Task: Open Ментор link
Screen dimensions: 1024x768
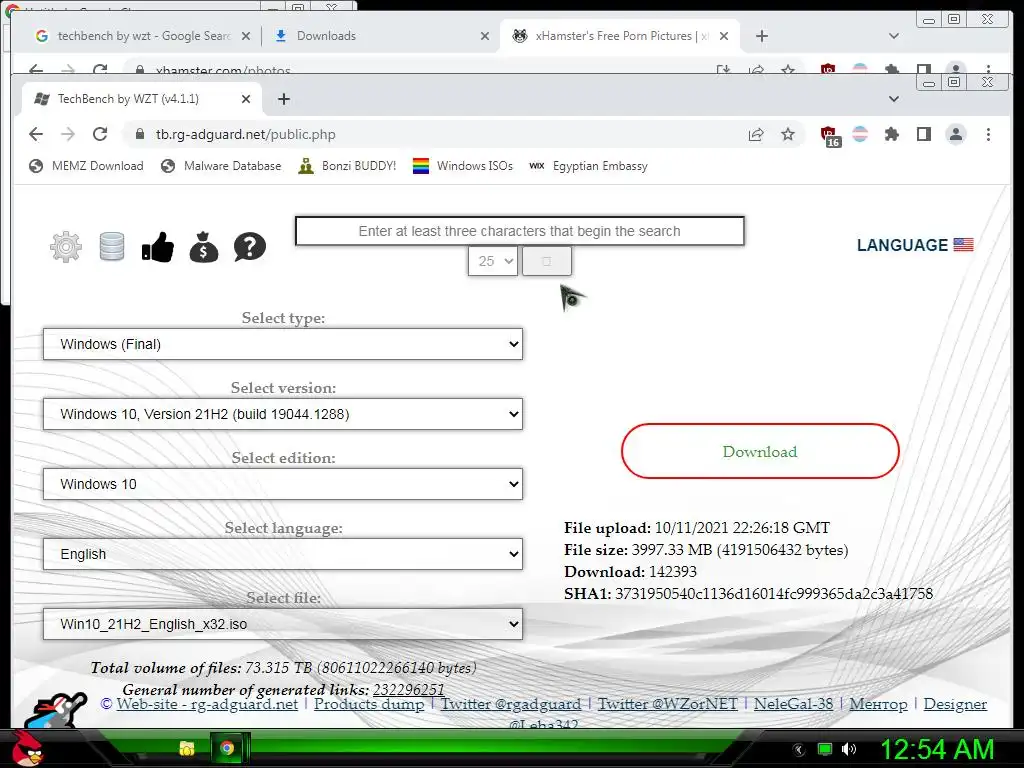Action: tap(878, 704)
